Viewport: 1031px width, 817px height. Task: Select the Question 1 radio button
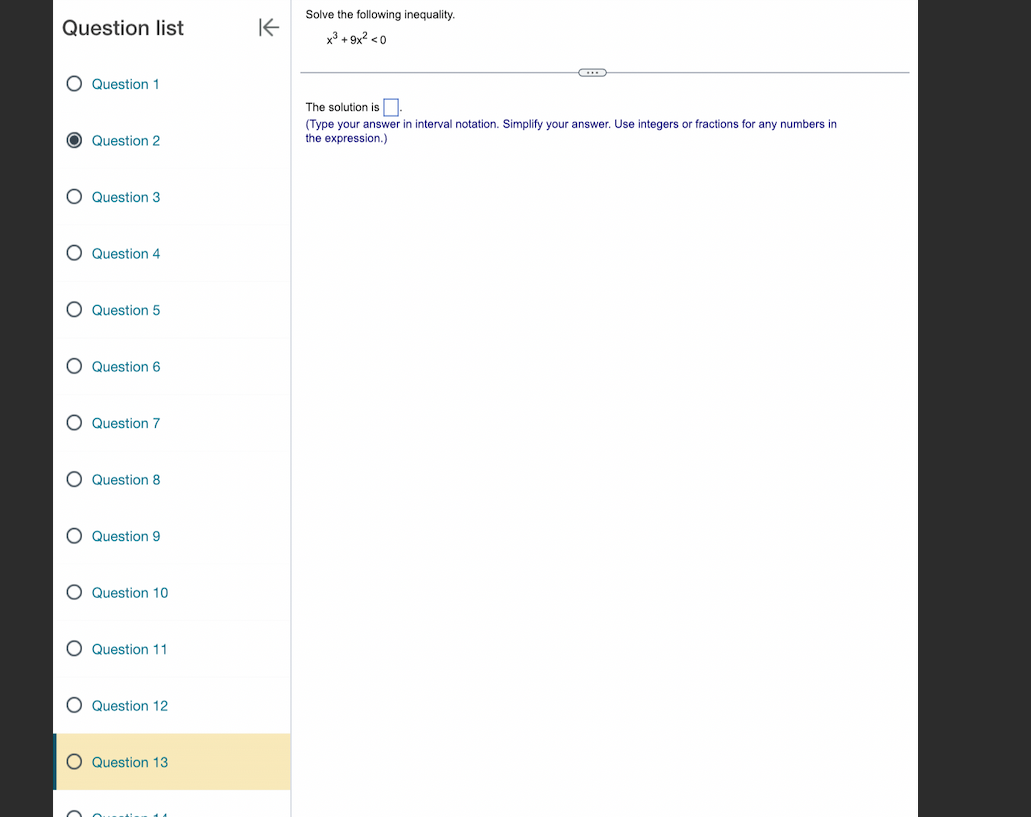(x=74, y=83)
